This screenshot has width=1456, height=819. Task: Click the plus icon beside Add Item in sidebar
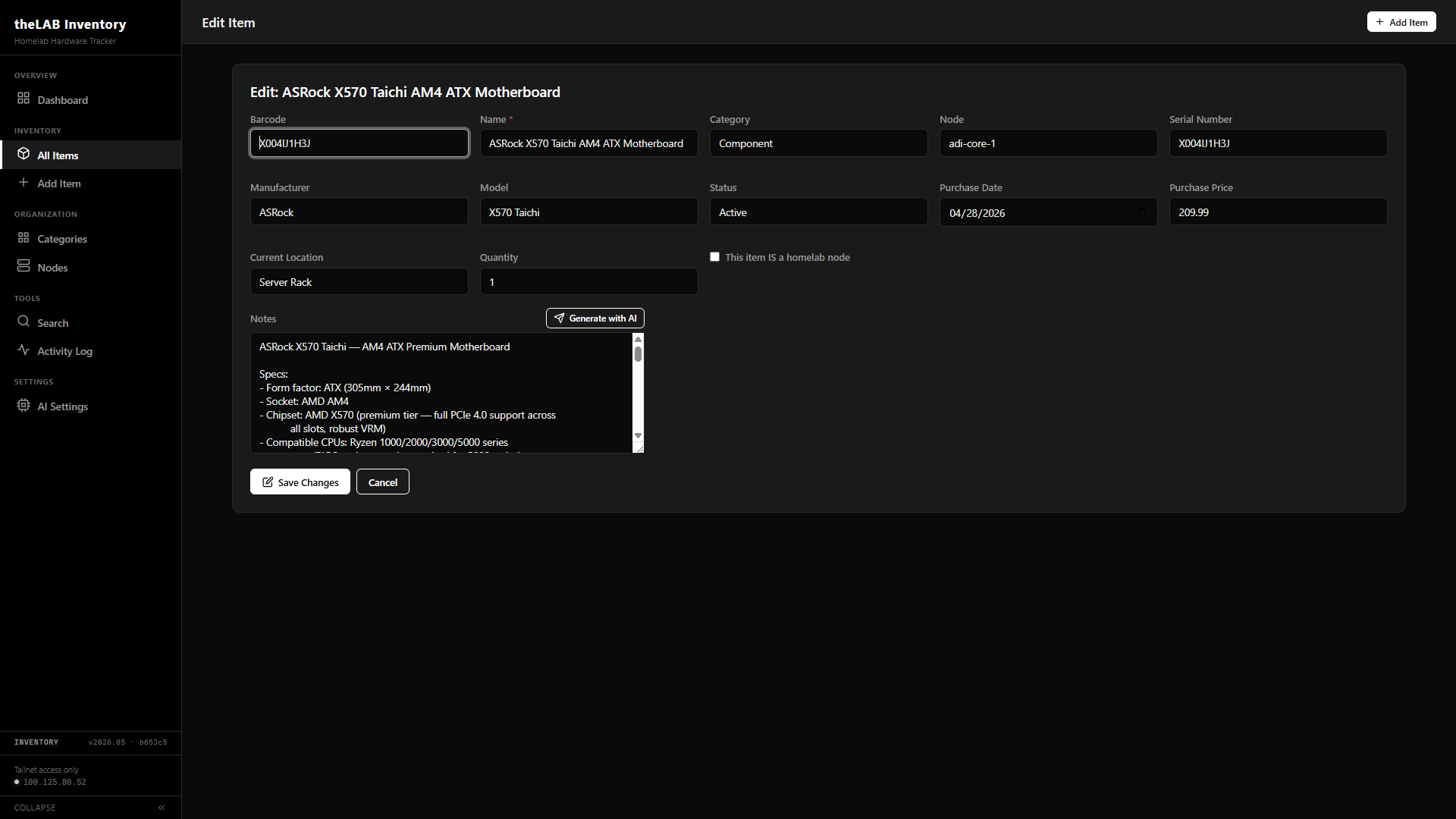click(24, 182)
